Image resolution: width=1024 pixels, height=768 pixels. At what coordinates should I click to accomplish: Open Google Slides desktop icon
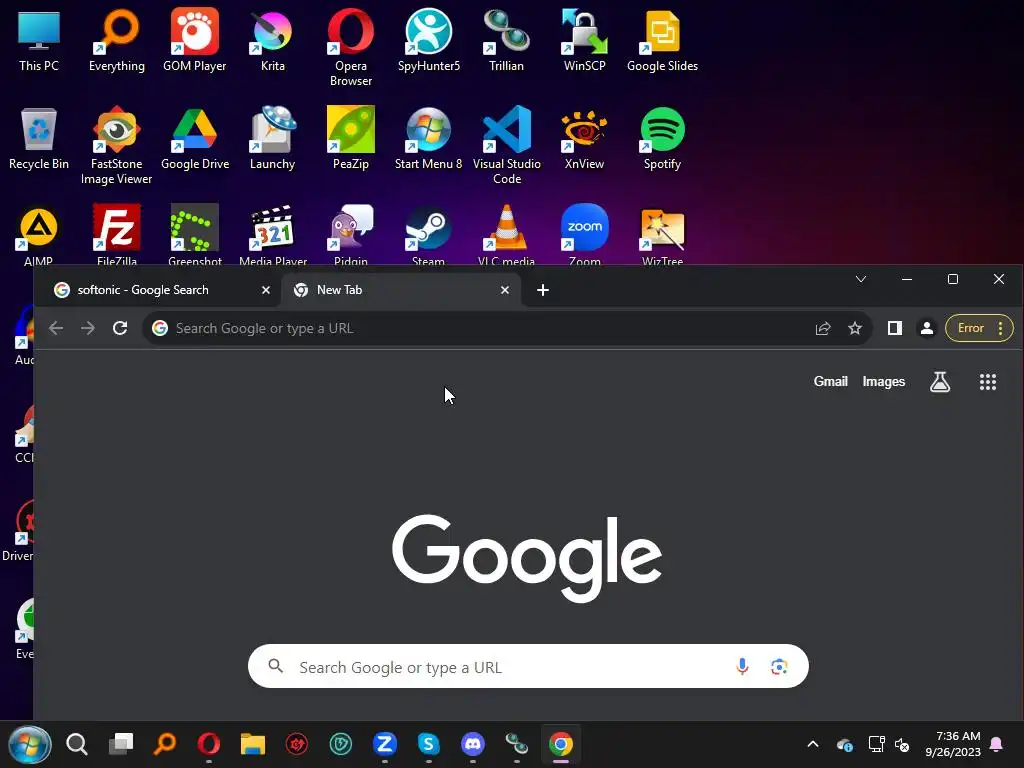[x=662, y=40]
